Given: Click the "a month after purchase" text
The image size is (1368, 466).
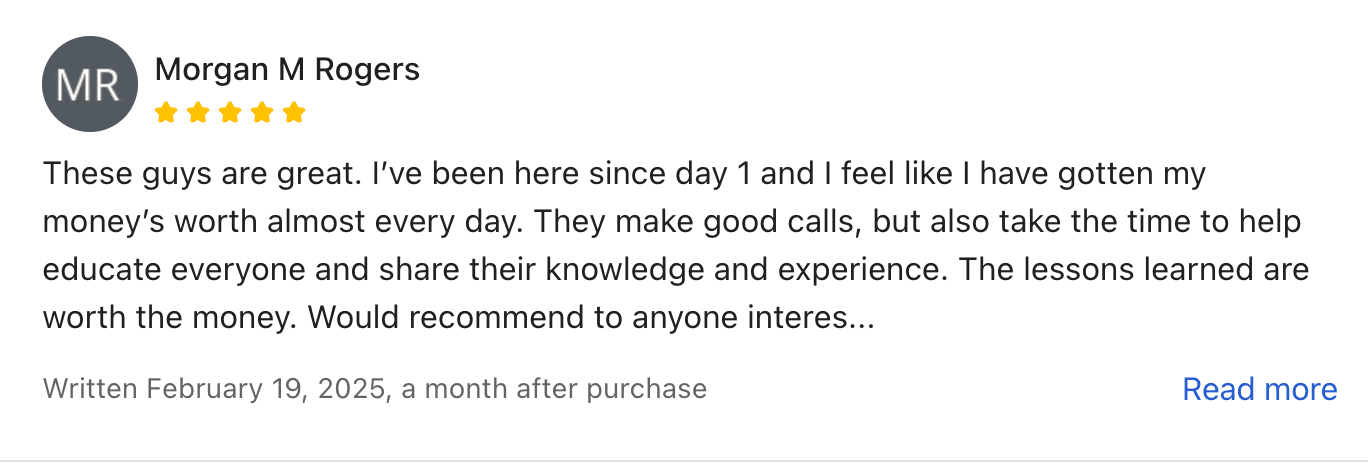Looking at the screenshot, I should coord(554,388).
